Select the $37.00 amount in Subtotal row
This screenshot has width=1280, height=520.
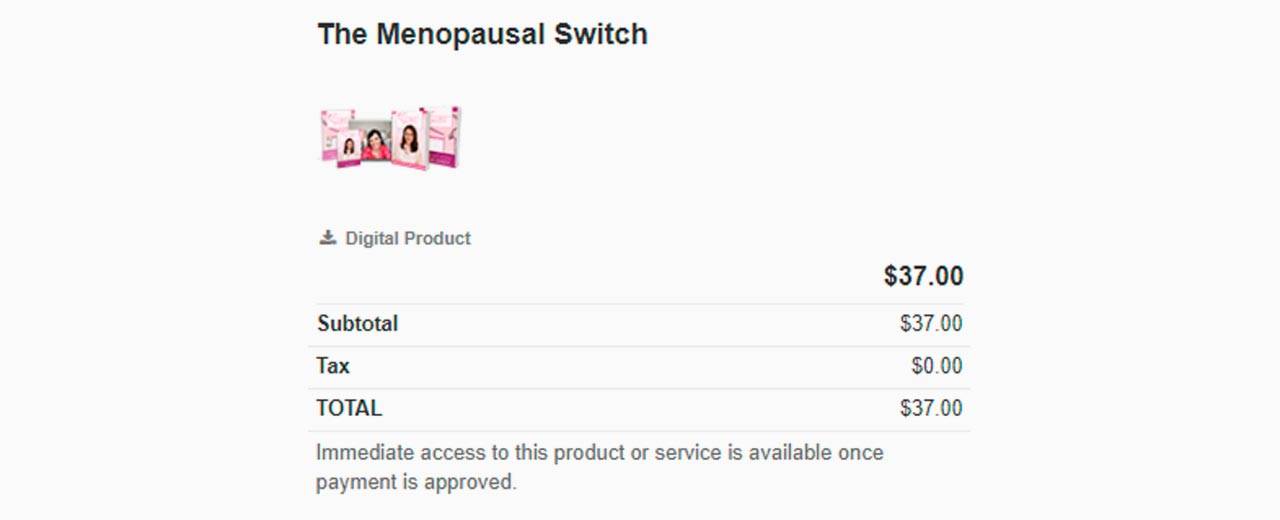[931, 324]
